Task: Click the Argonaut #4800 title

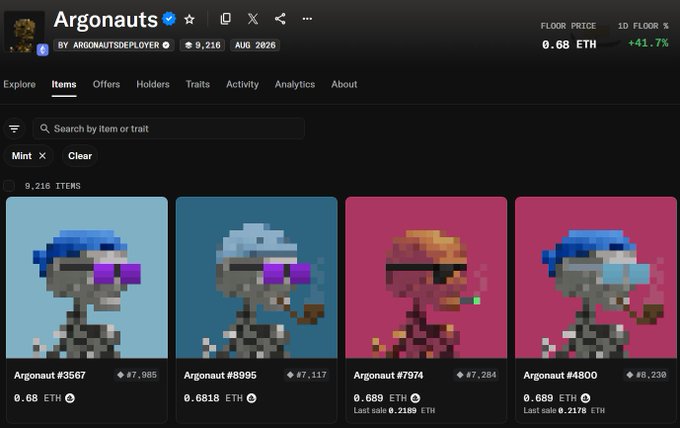Action: (x=560, y=375)
